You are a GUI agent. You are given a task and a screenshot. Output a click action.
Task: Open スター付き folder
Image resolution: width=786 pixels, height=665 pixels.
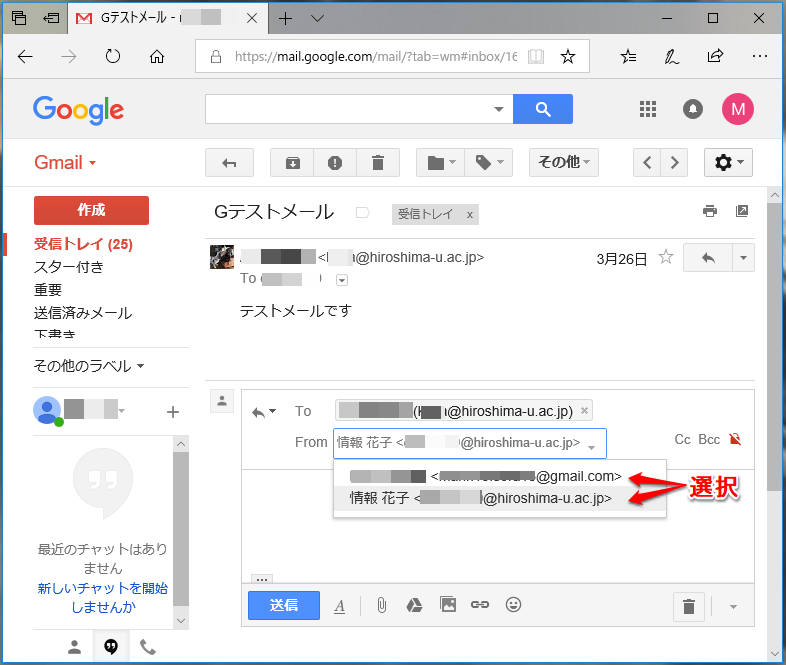[x=69, y=267]
